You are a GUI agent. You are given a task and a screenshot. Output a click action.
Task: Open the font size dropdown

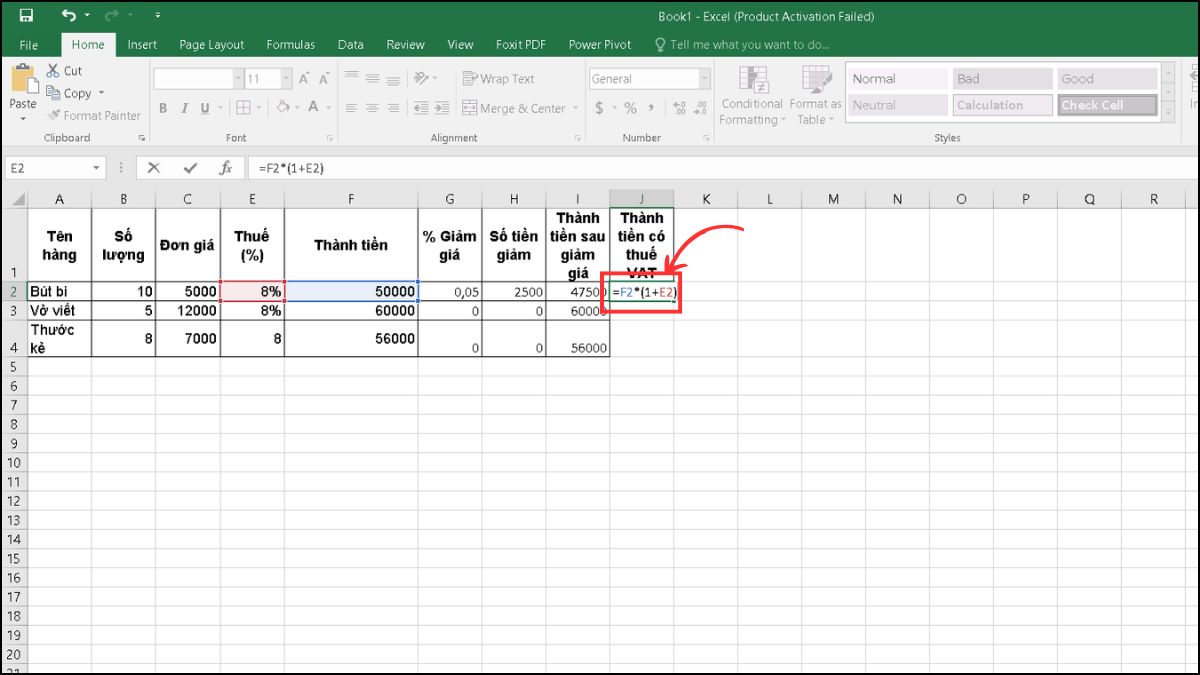point(285,78)
